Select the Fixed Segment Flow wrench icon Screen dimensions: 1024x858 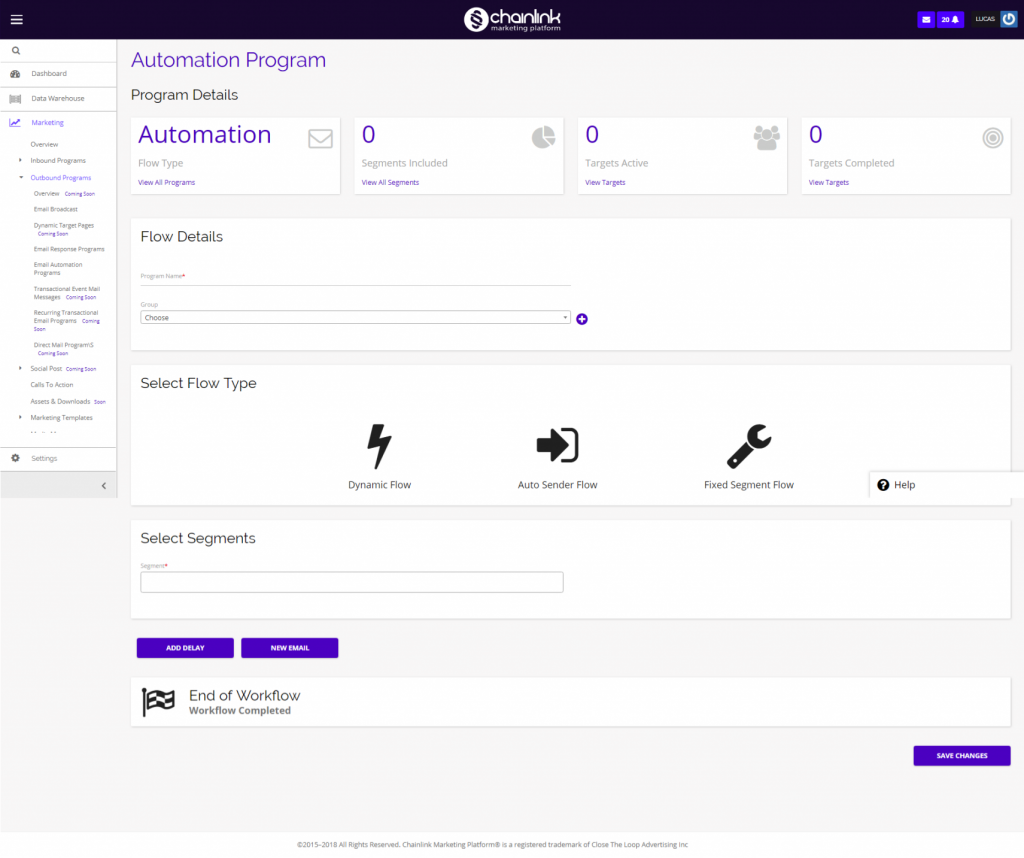(x=748, y=443)
